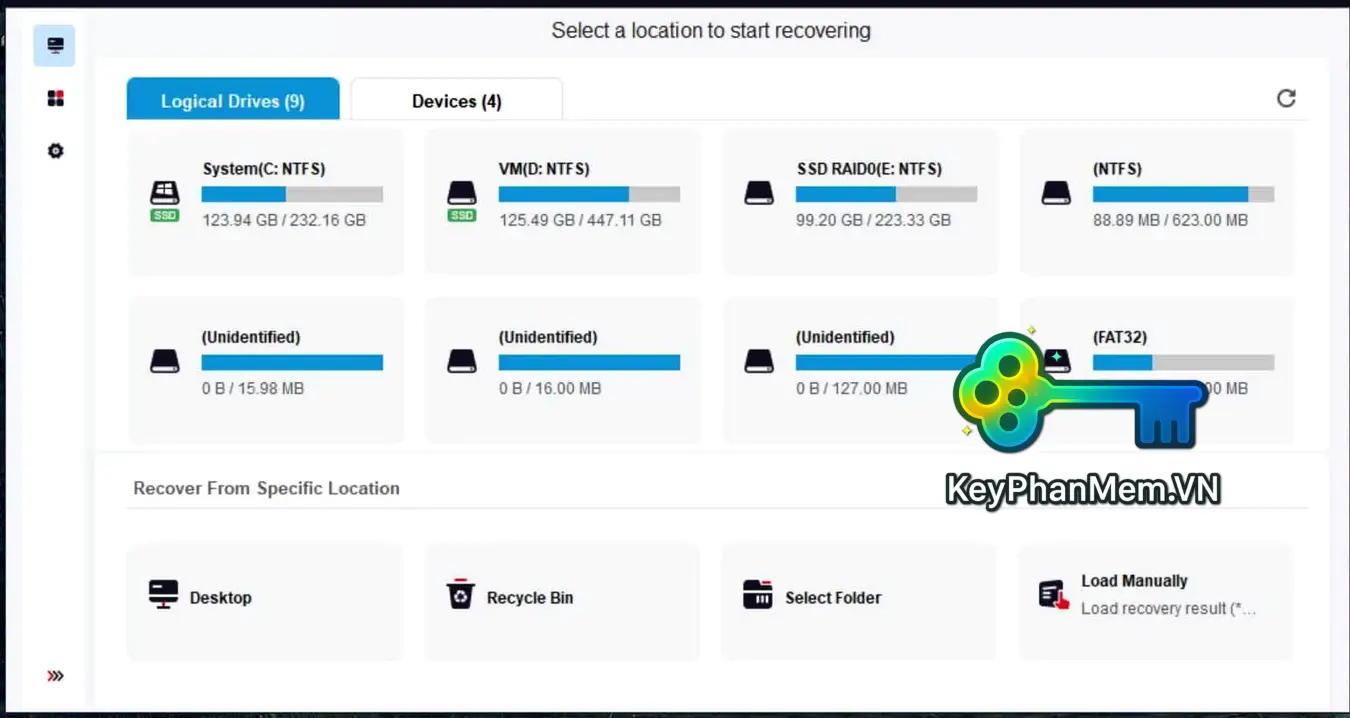This screenshot has width=1350, height=718.
Task: Select the grid modules icon in the sidebar
Action: pyautogui.click(x=54, y=97)
